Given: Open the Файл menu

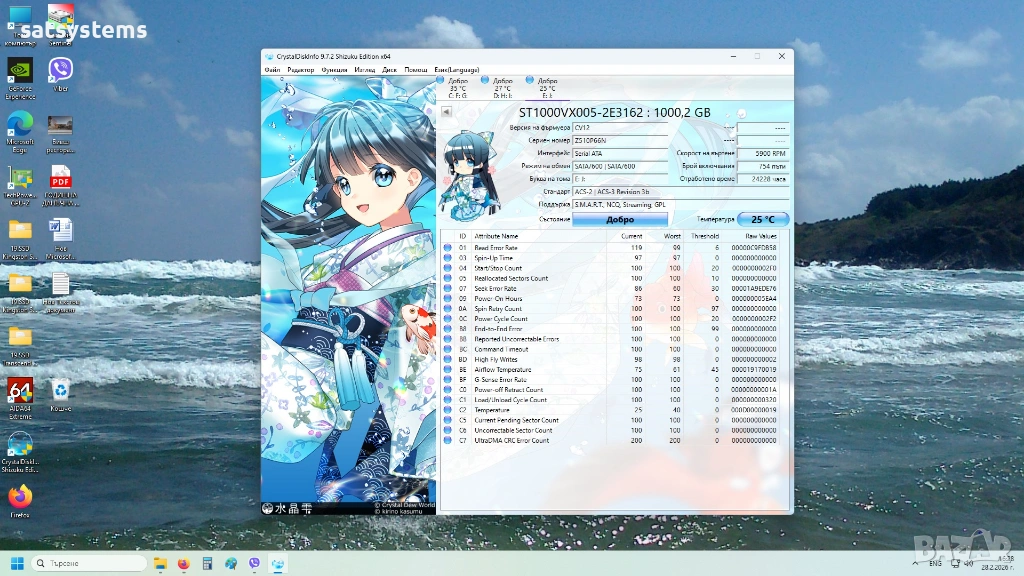Looking at the screenshot, I should pyautogui.click(x=272, y=70).
